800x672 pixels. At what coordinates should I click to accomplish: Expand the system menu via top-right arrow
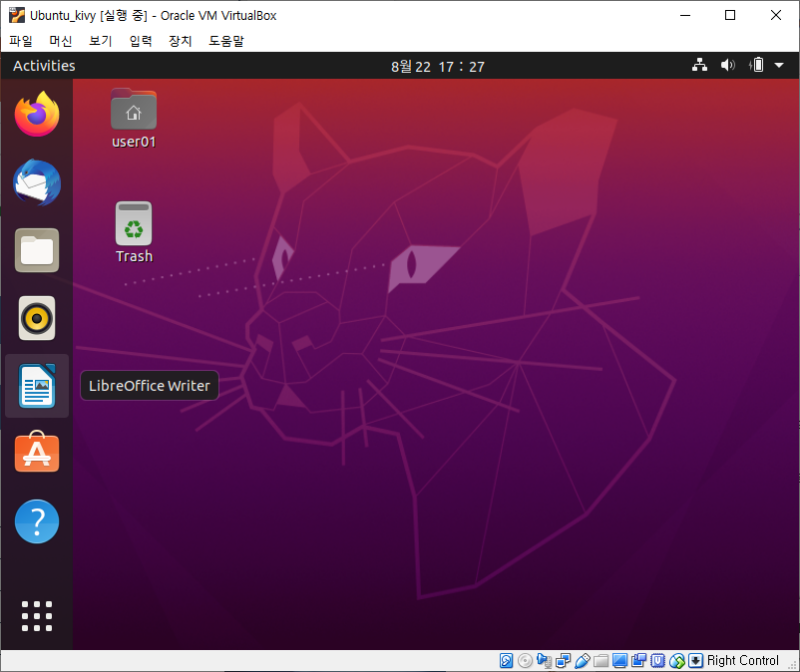(x=778, y=65)
